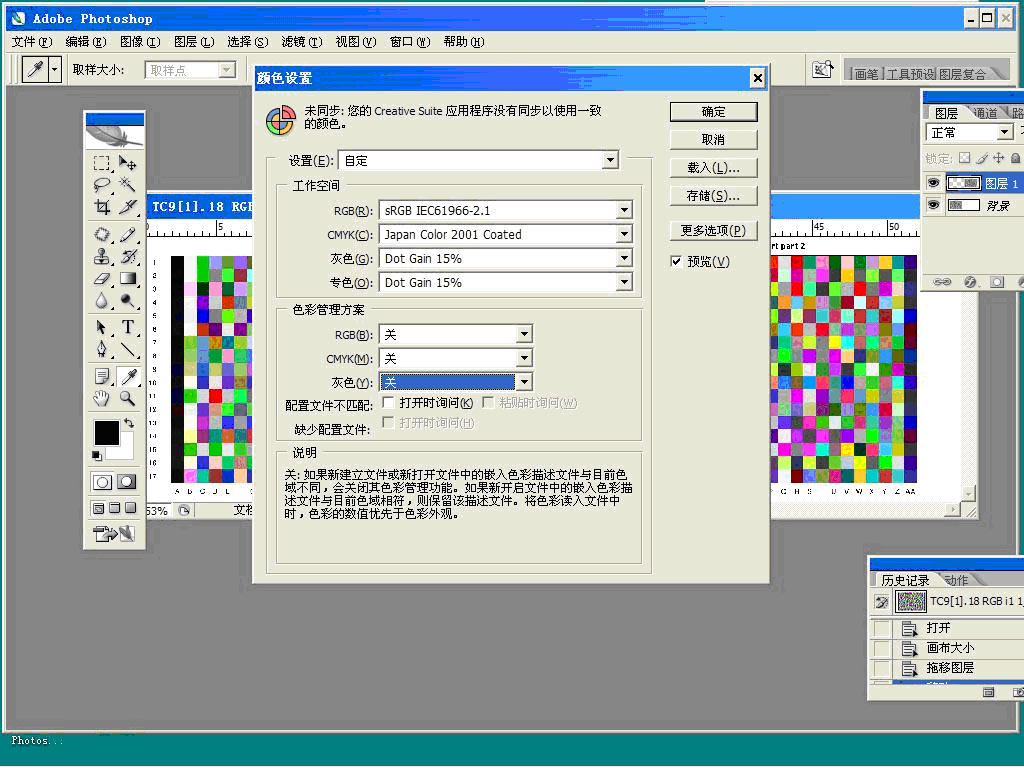Click the layer style icon in Layers panel
This screenshot has width=1024, height=768.
coord(970,281)
